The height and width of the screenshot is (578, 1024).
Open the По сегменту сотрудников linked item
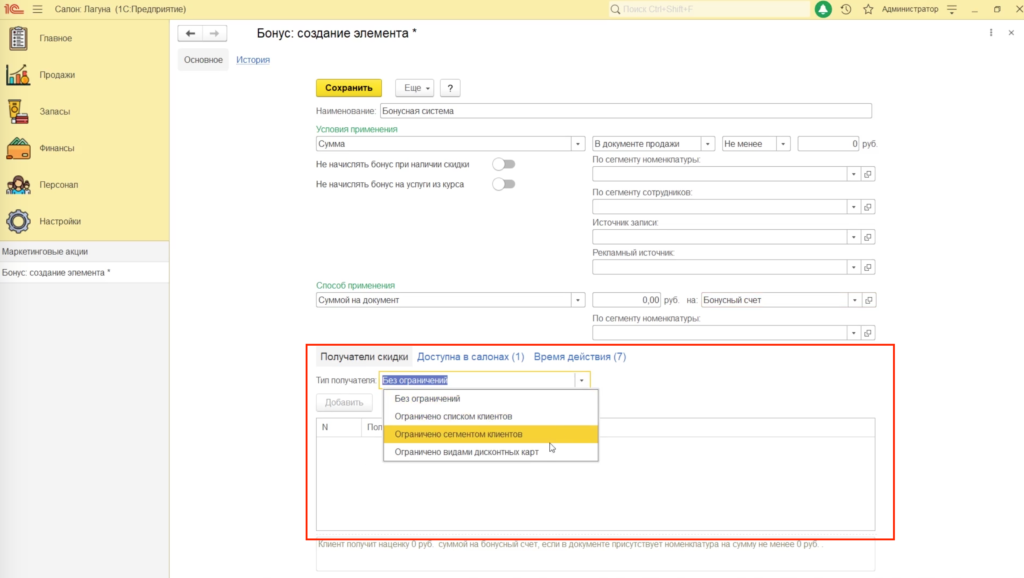click(868, 207)
